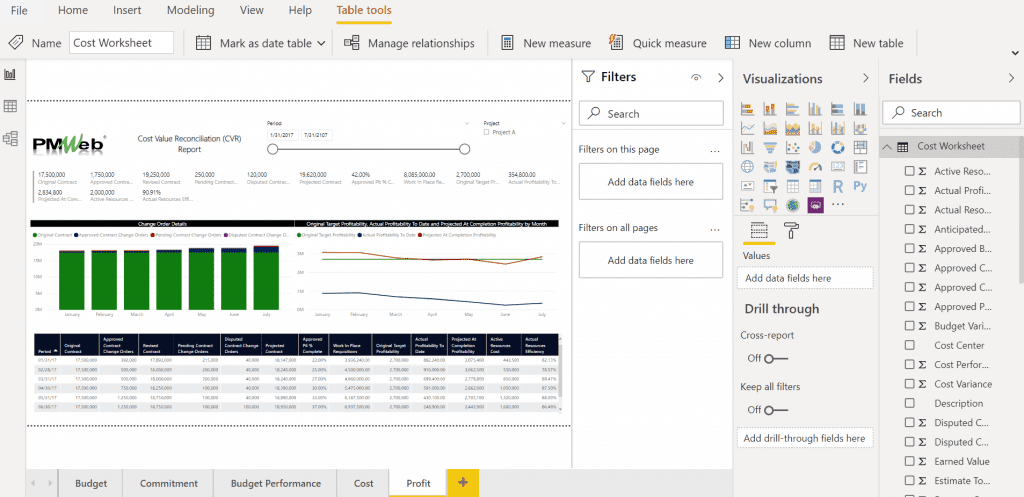Select the clustered bar chart visualization

coord(793,109)
